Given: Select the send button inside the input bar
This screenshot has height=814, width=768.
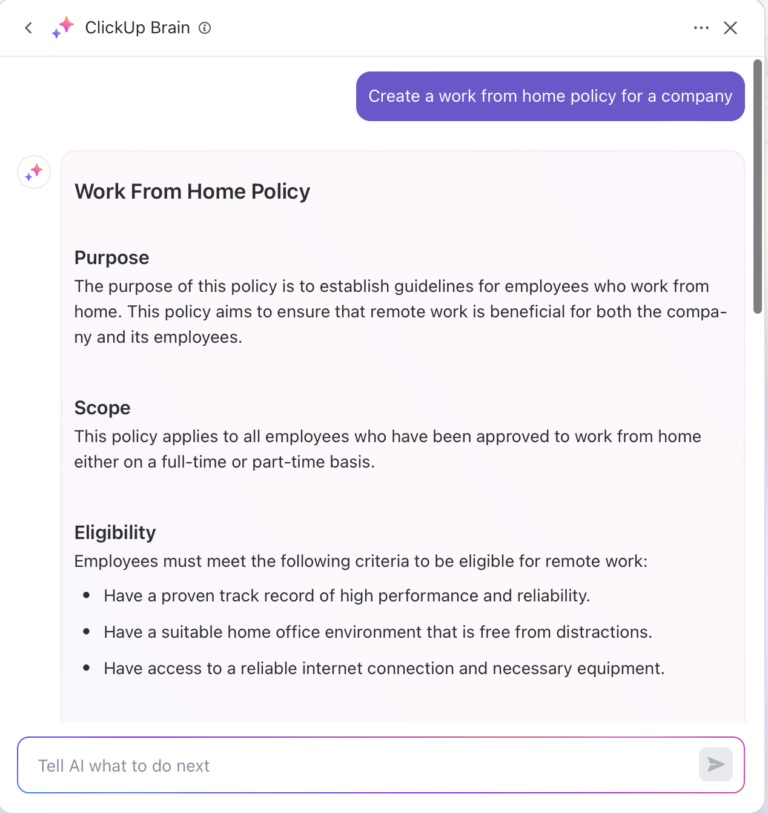Looking at the screenshot, I should [716, 764].
